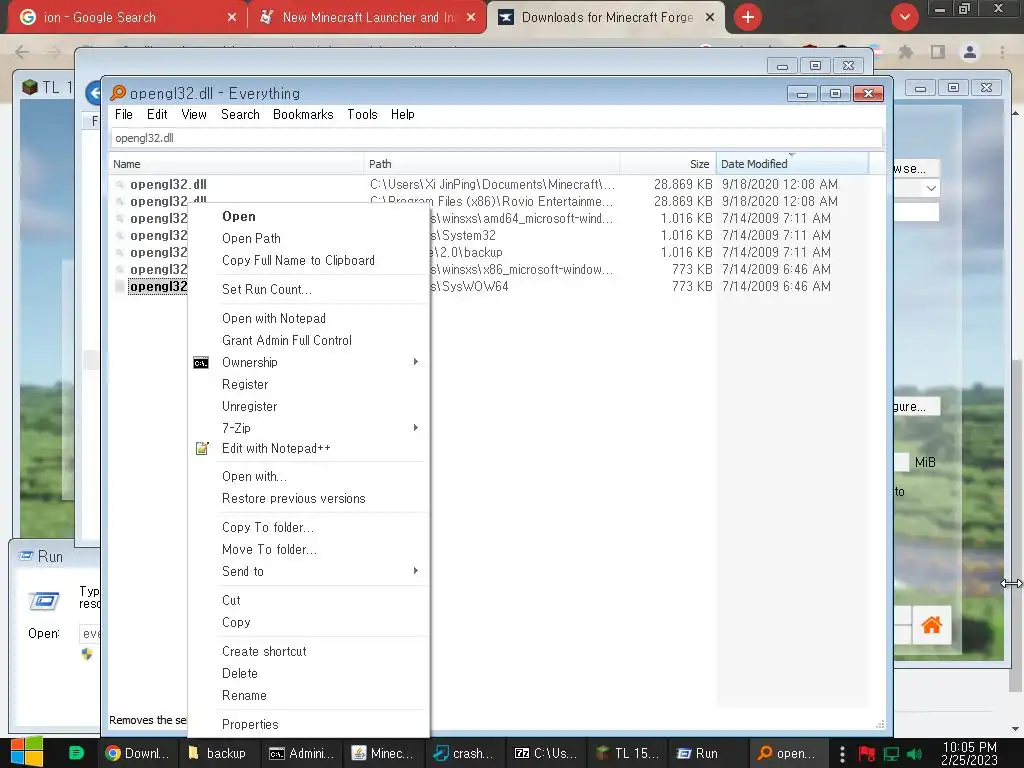The width and height of the screenshot is (1024, 768).
Task: Click the blue back arrow in rear window
Action: (x=93, y=93)
